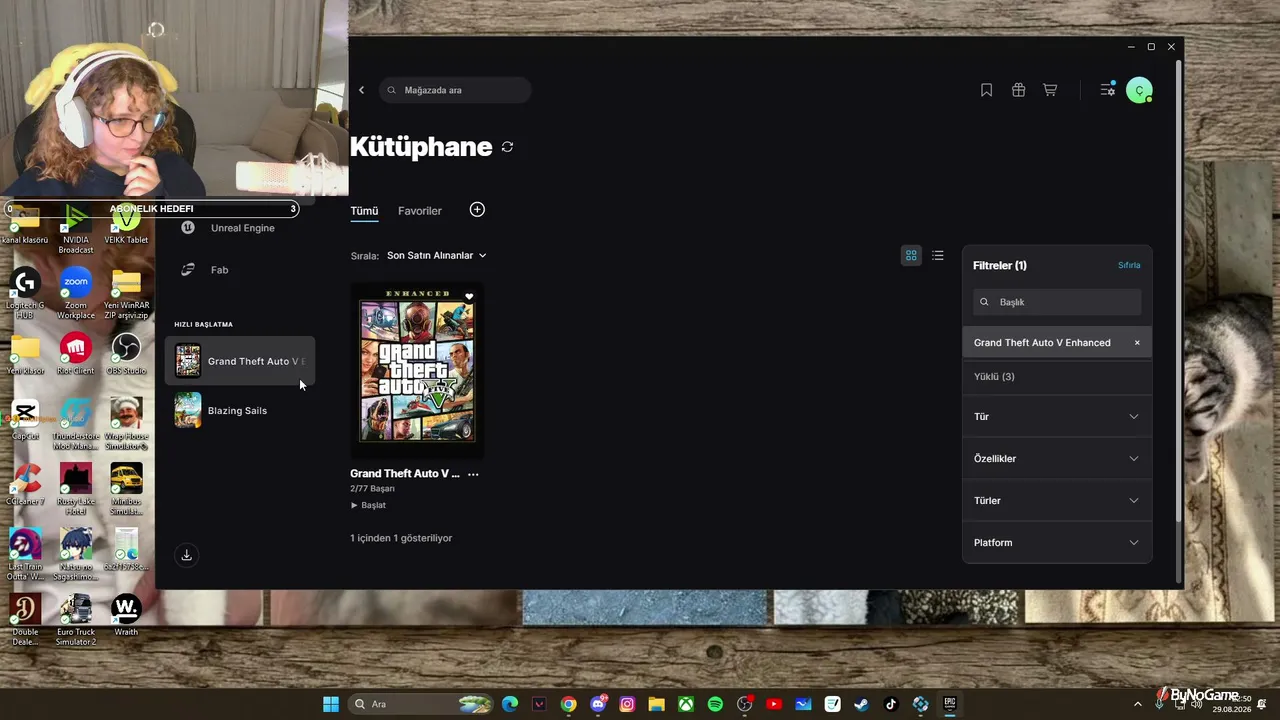Viewport: 1280px width, 720px height.
Task: Click the Başlık filter search field
Action: pyautogui.click(x=1057, y=302)
